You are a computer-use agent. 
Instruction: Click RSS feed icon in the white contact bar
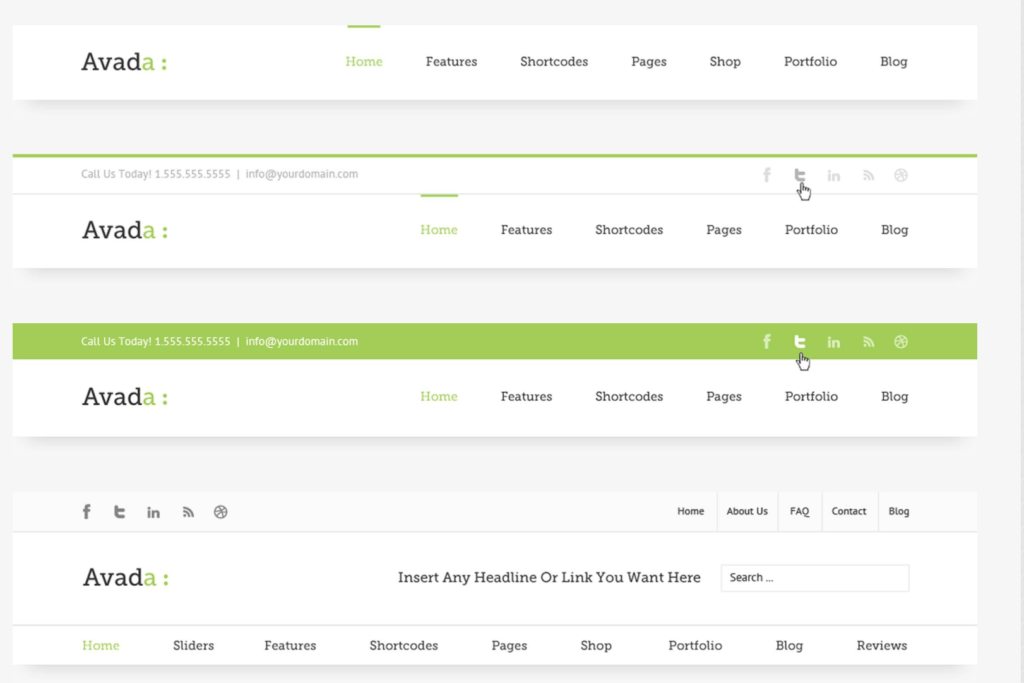click(x=868, y=176)
